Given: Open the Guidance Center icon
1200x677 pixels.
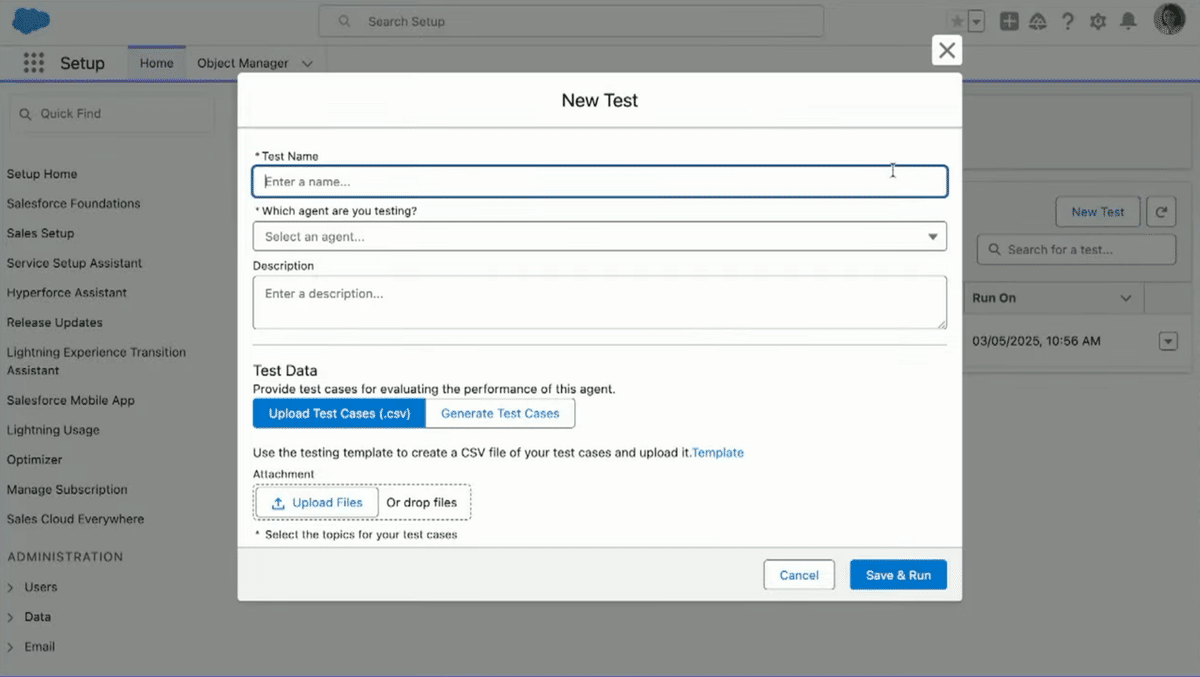Looking at the screenshot, I should [1037, 20].
